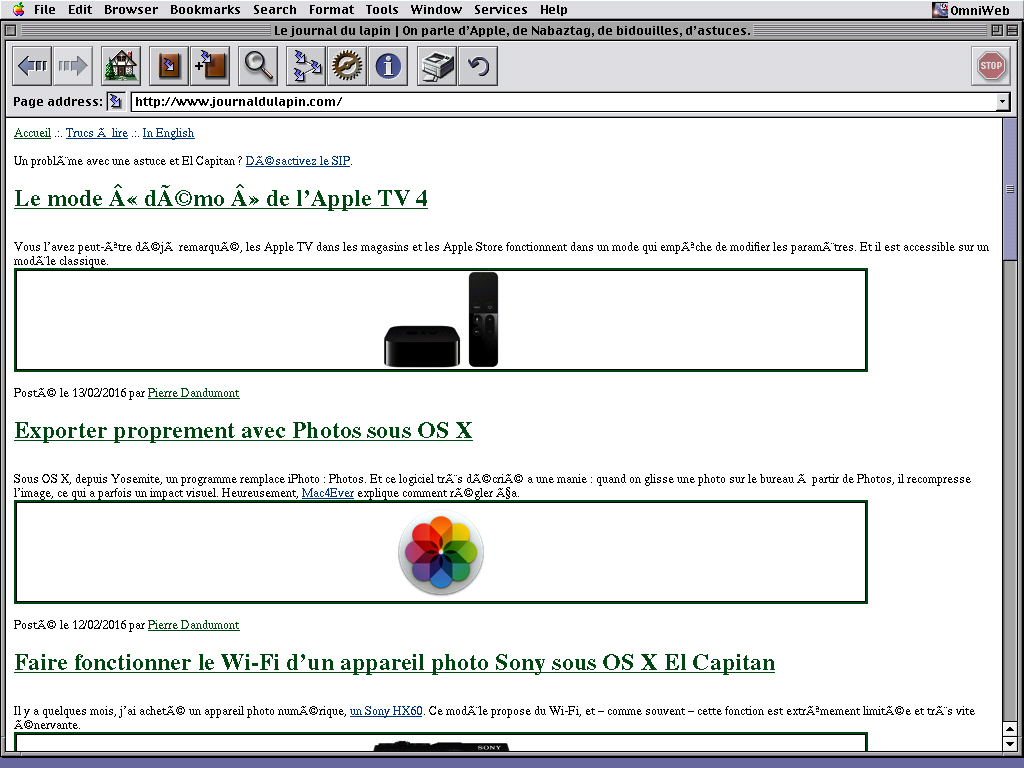Open the Bookmarks menu

[205, 9]
